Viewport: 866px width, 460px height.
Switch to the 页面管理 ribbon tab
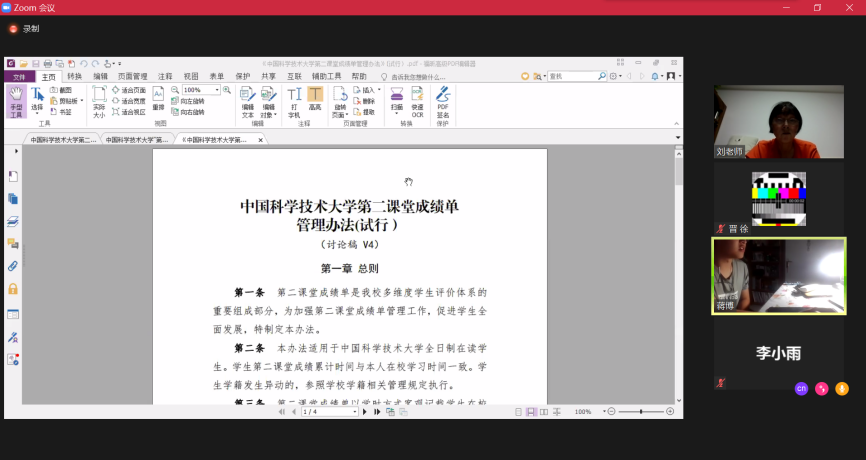click(133, 76)
